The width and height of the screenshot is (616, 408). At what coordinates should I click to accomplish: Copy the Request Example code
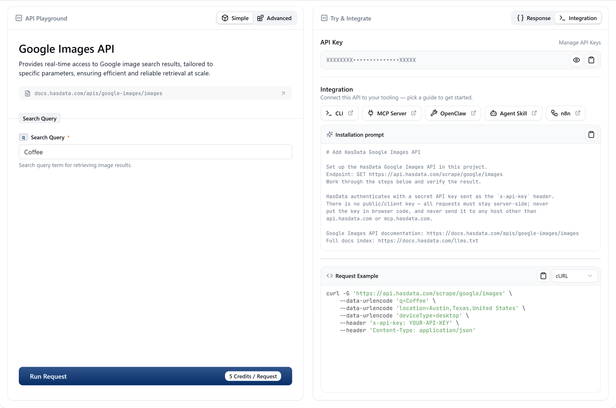tap(543, 276)
